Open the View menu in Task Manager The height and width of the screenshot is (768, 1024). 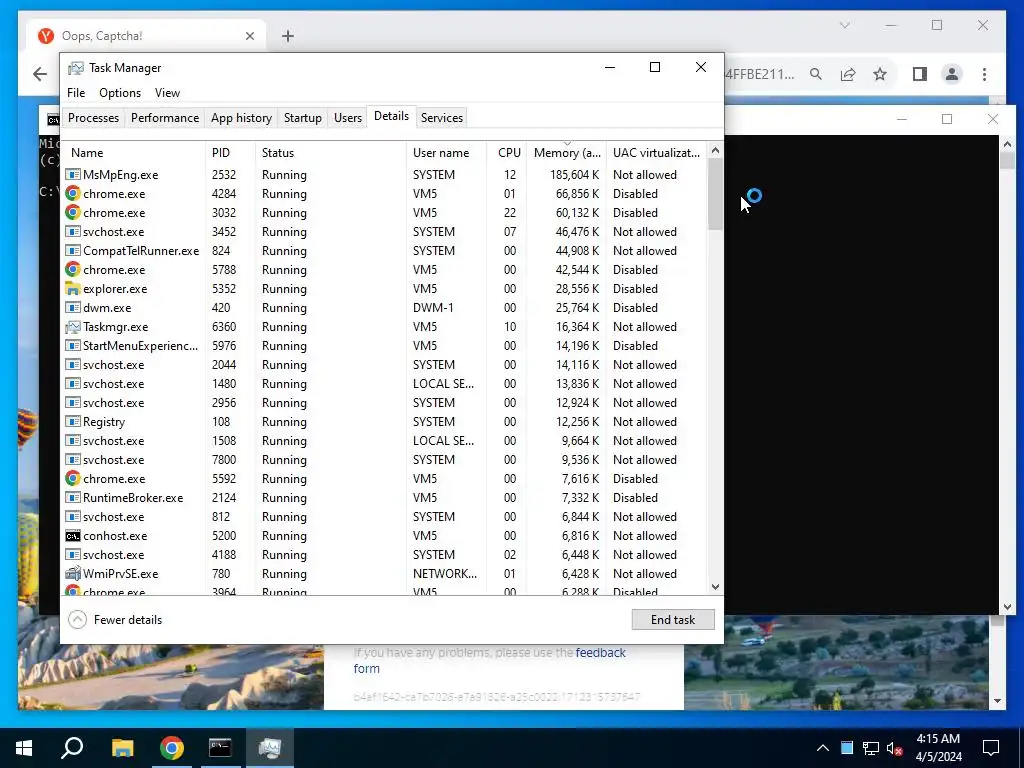pyautogui.click(x=167, y=93)
